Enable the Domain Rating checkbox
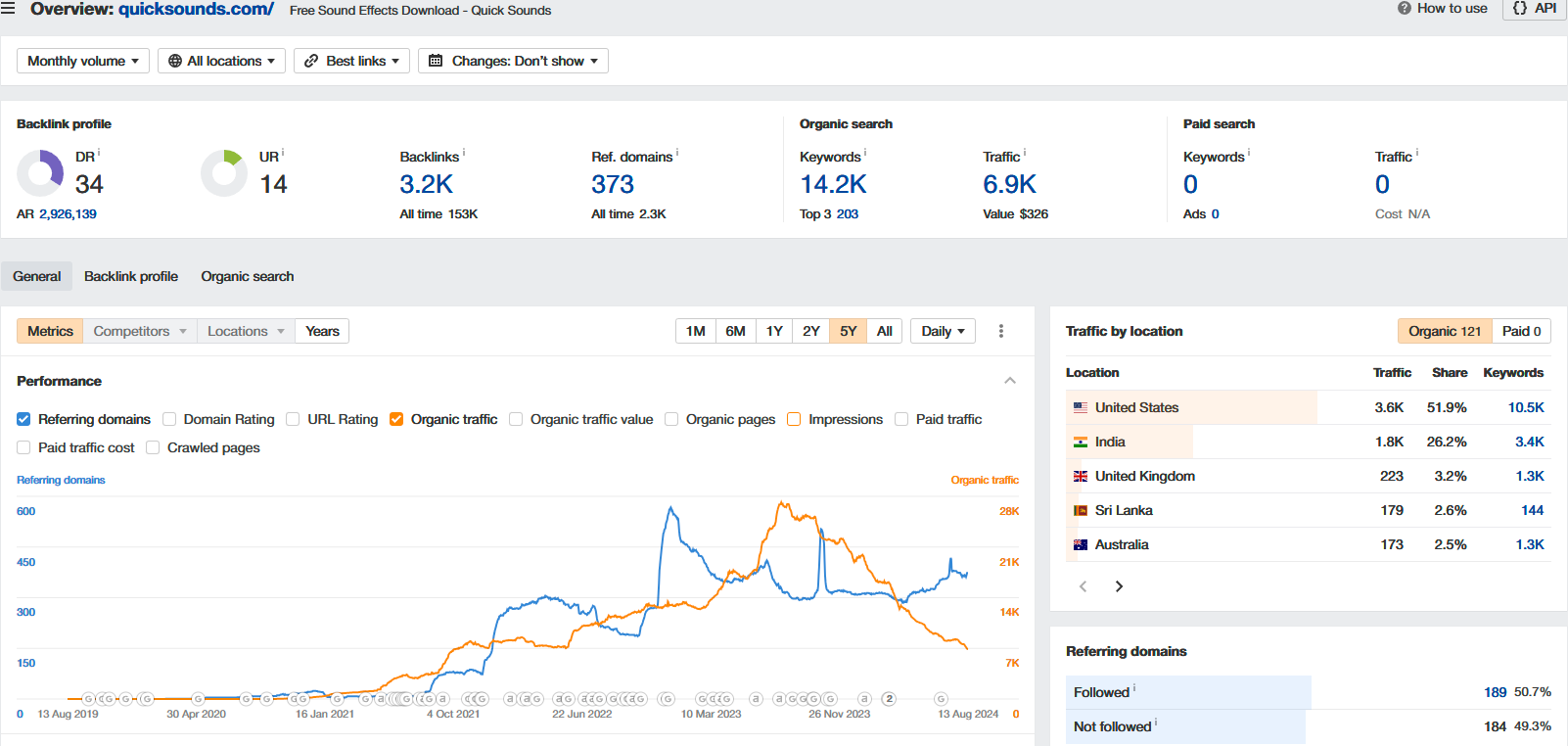 (169, 419)
